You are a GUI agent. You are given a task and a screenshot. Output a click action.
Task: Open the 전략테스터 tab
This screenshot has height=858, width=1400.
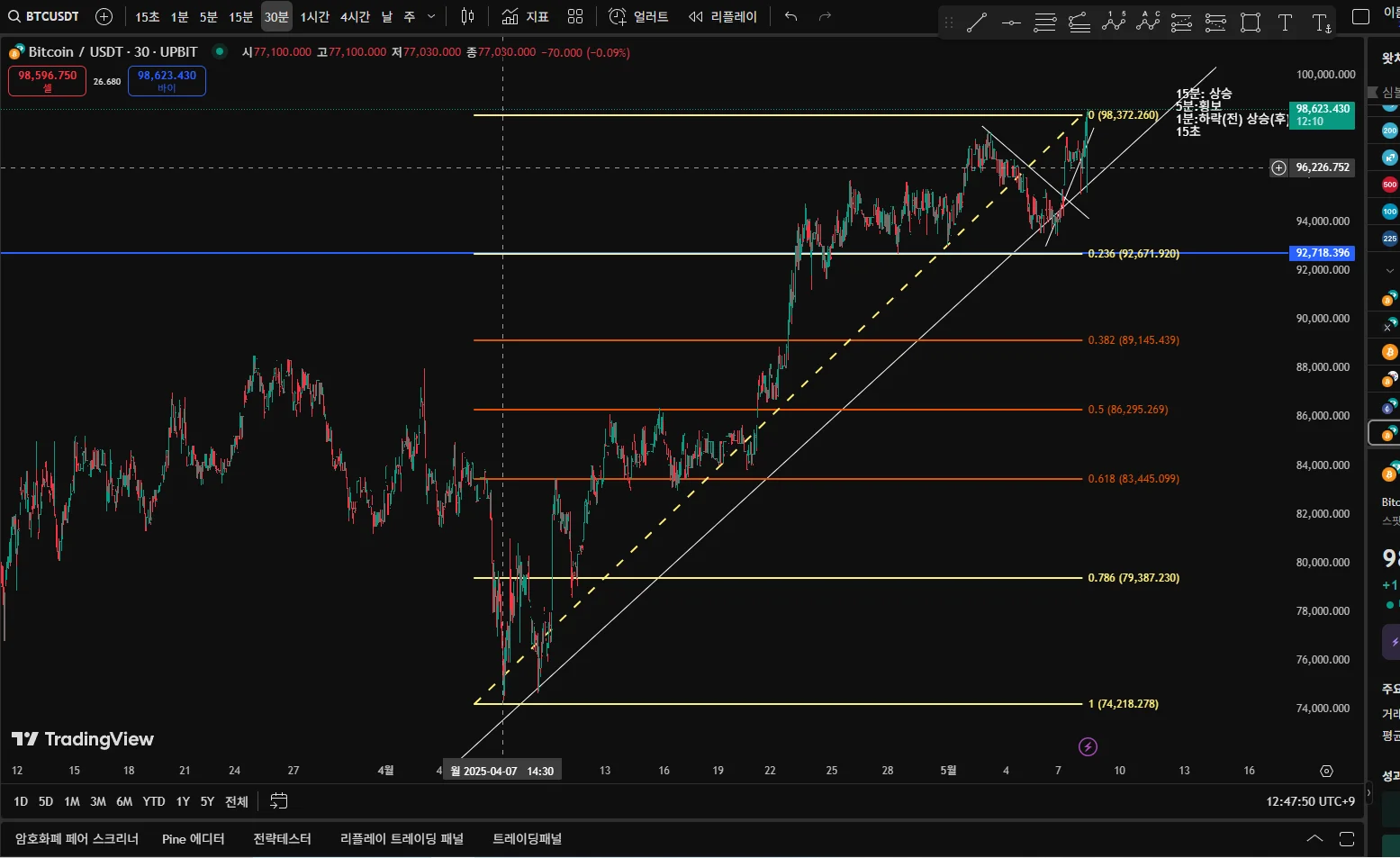click(x=283, y=839)
